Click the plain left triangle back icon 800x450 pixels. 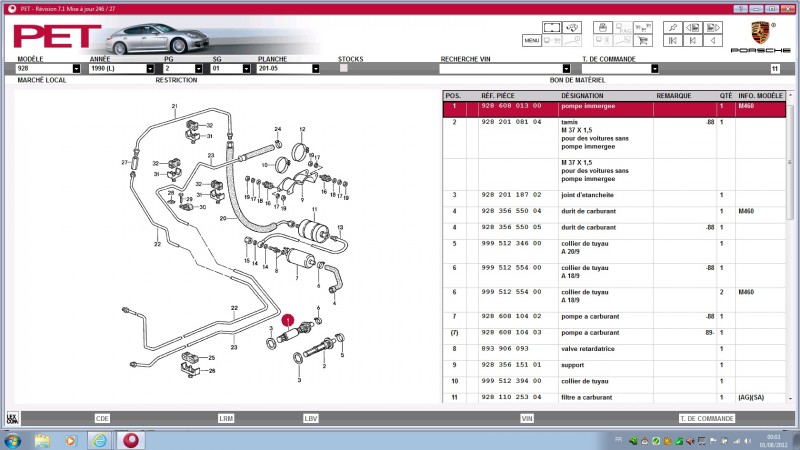(713, 40)
